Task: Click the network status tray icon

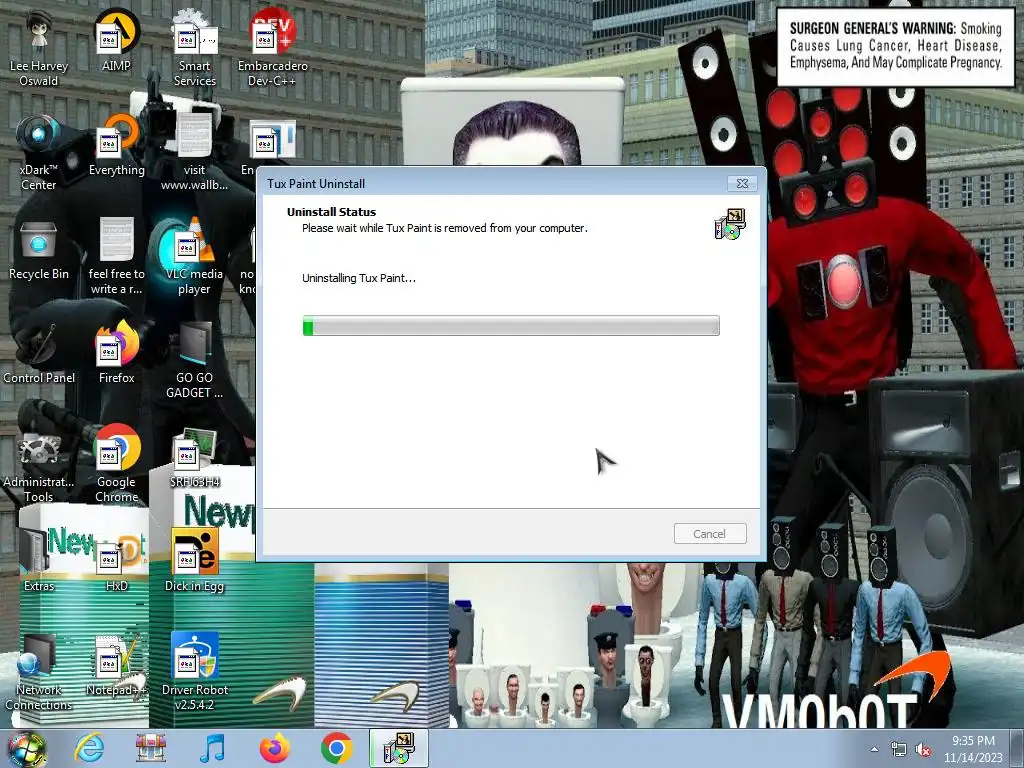Action: coord(899,750)
